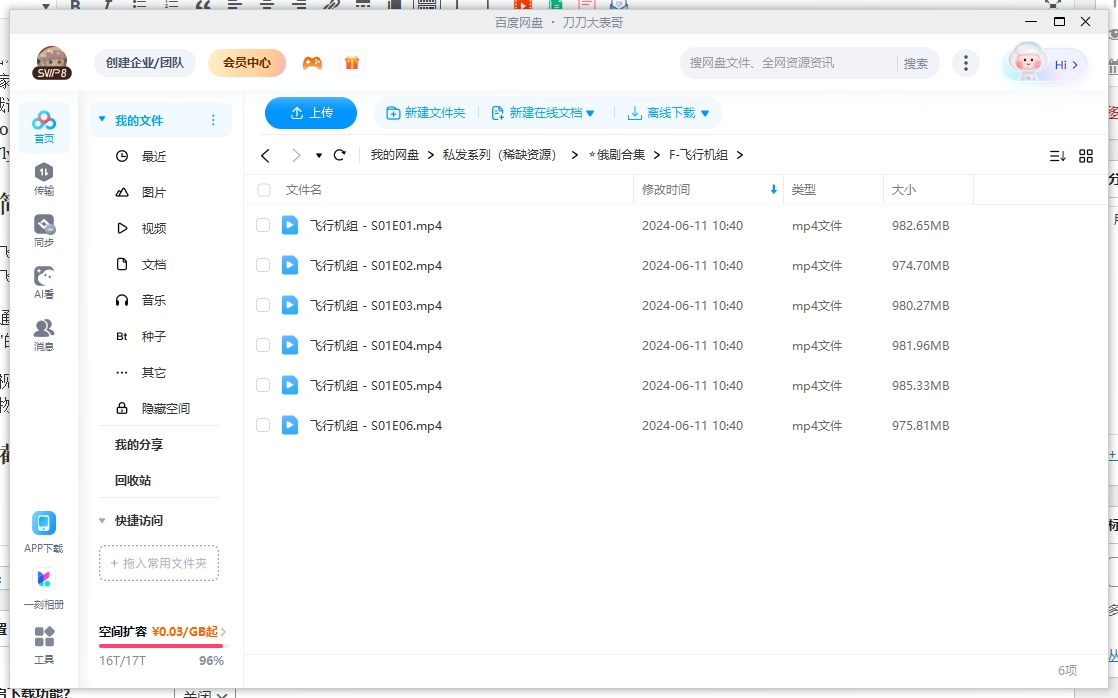Switch to grid view layout

1086,155
